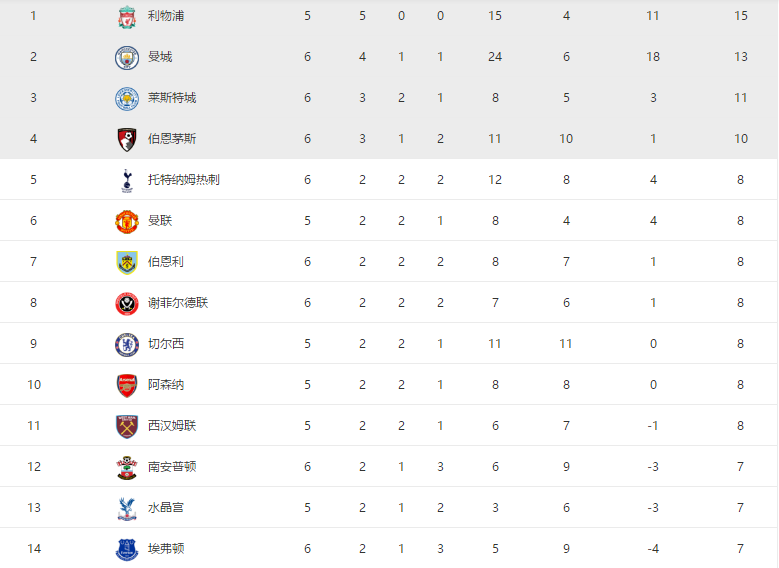This screenshot has height=568, width=779.
Task: Click the Leicester City fox crest
Action: (126, 98)
